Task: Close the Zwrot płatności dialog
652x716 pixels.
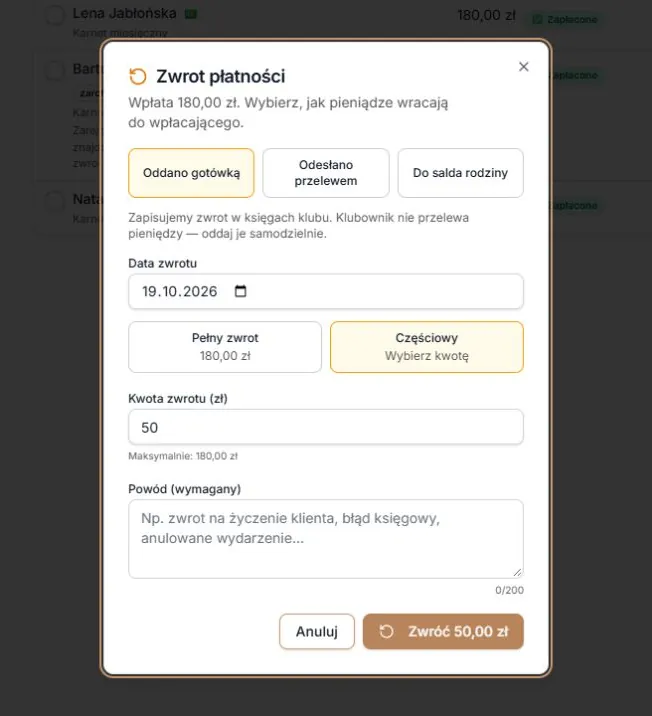Action: coord(523,67)
